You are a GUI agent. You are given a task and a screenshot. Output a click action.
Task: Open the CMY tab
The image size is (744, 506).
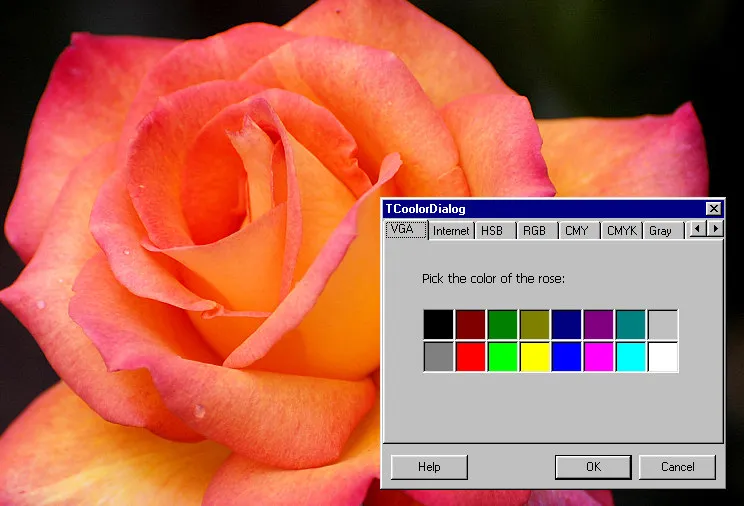tap(579, 231)
